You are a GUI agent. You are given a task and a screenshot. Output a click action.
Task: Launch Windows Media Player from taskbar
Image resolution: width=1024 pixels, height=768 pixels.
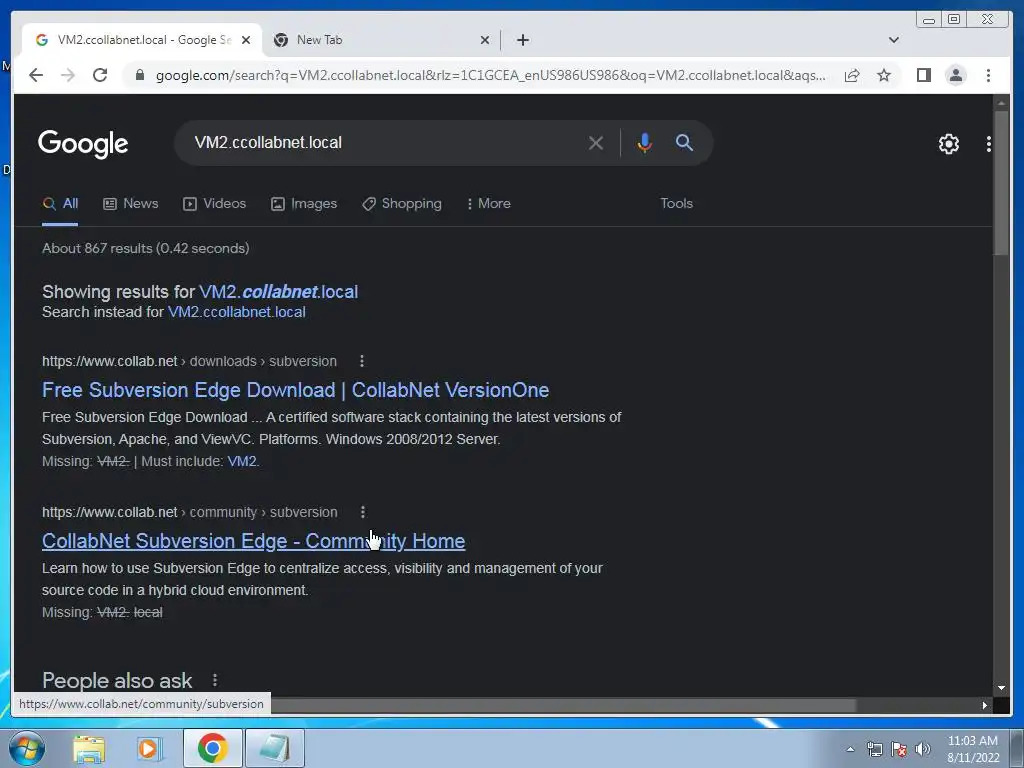click(149, 748)
